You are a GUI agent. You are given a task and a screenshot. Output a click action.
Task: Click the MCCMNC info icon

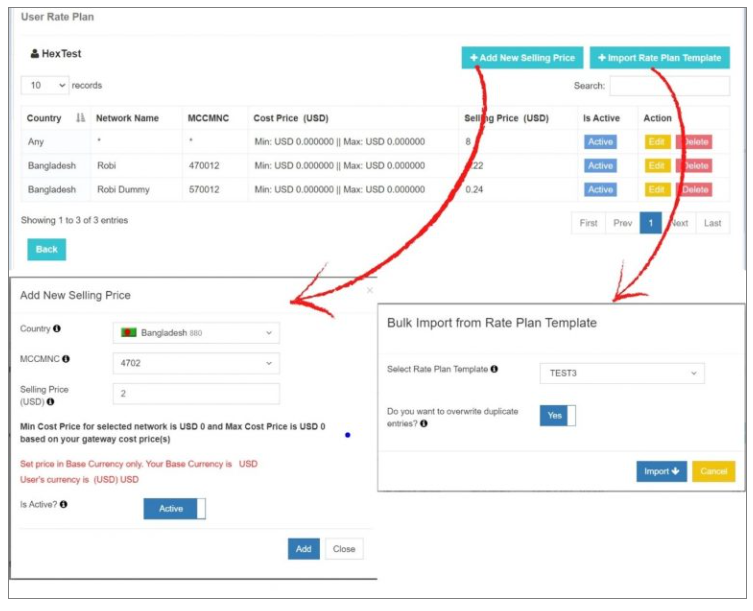click(x=66, y=359)
